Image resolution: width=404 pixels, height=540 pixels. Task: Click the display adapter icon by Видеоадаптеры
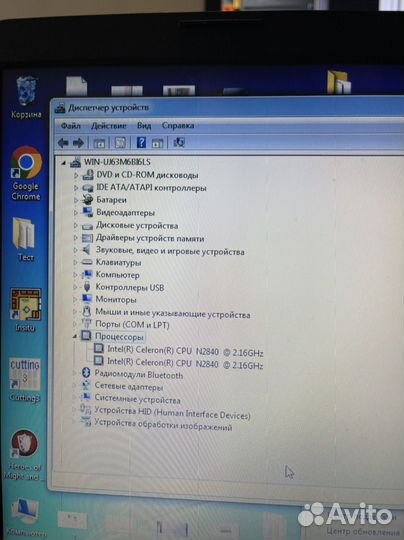(x=87, y=212)
